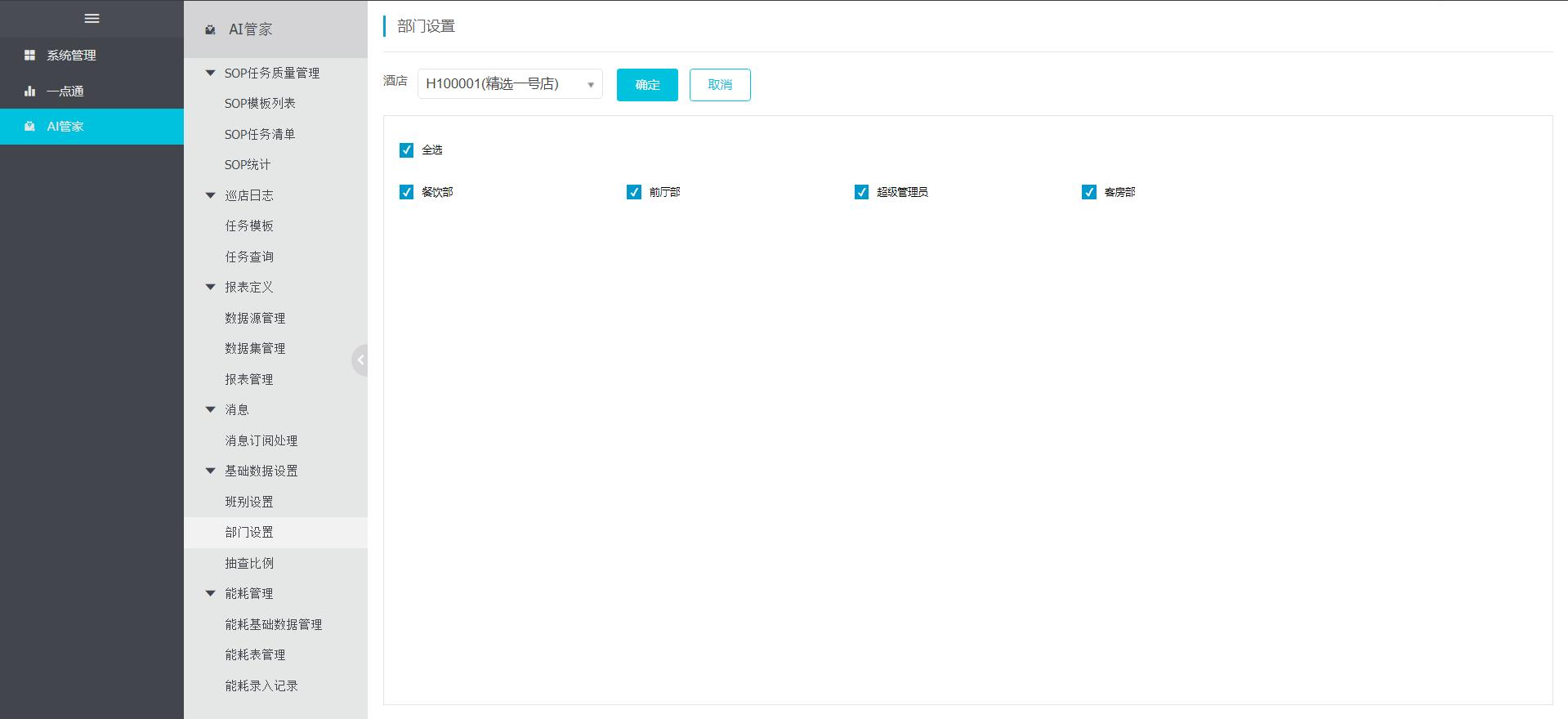Viewport: 1568px width, 719px height.
Task: Toggle the hamburger menu icon
Action: click(x=92, y=18)
